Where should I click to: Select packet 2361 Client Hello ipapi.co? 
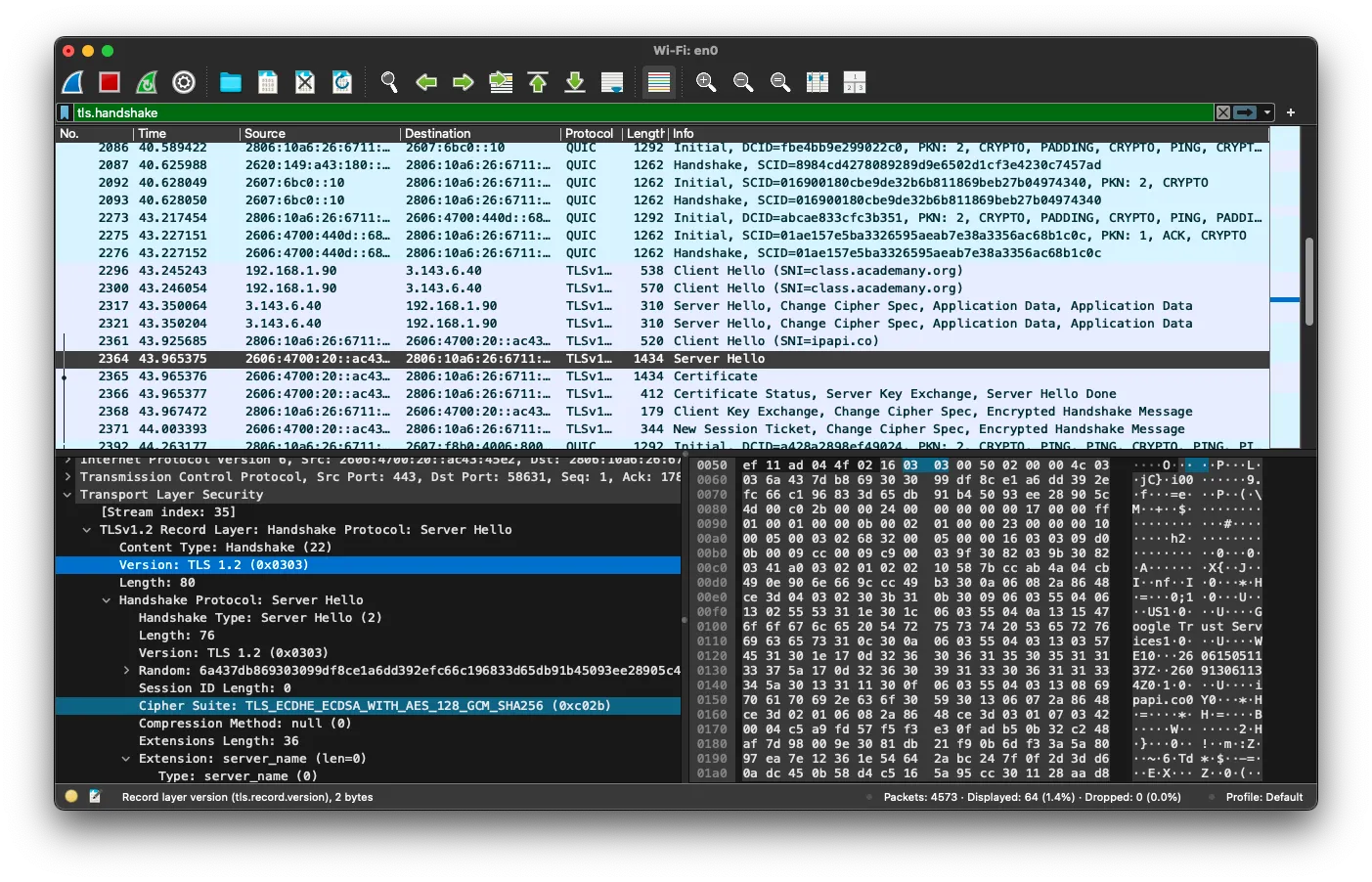[662, 341]
